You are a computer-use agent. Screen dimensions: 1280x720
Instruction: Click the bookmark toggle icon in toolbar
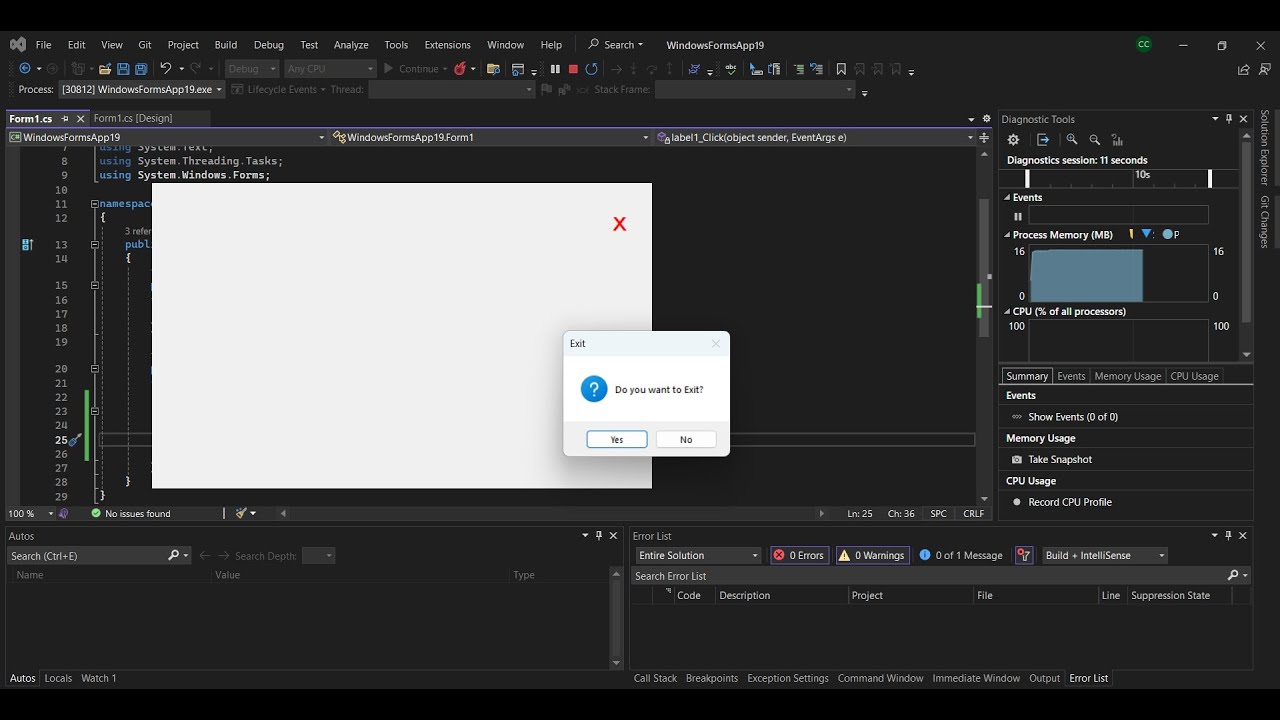click(841, 69)
